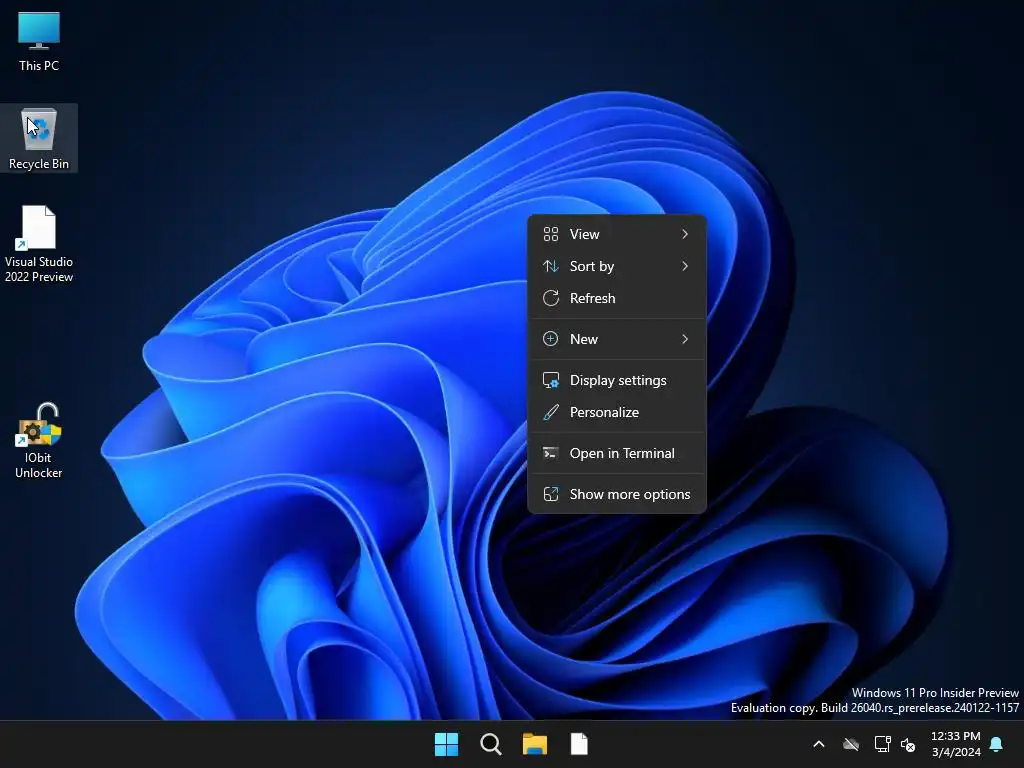Select Open in Terminal
The image size is (1024, 768).
click(x=617, y=453)
